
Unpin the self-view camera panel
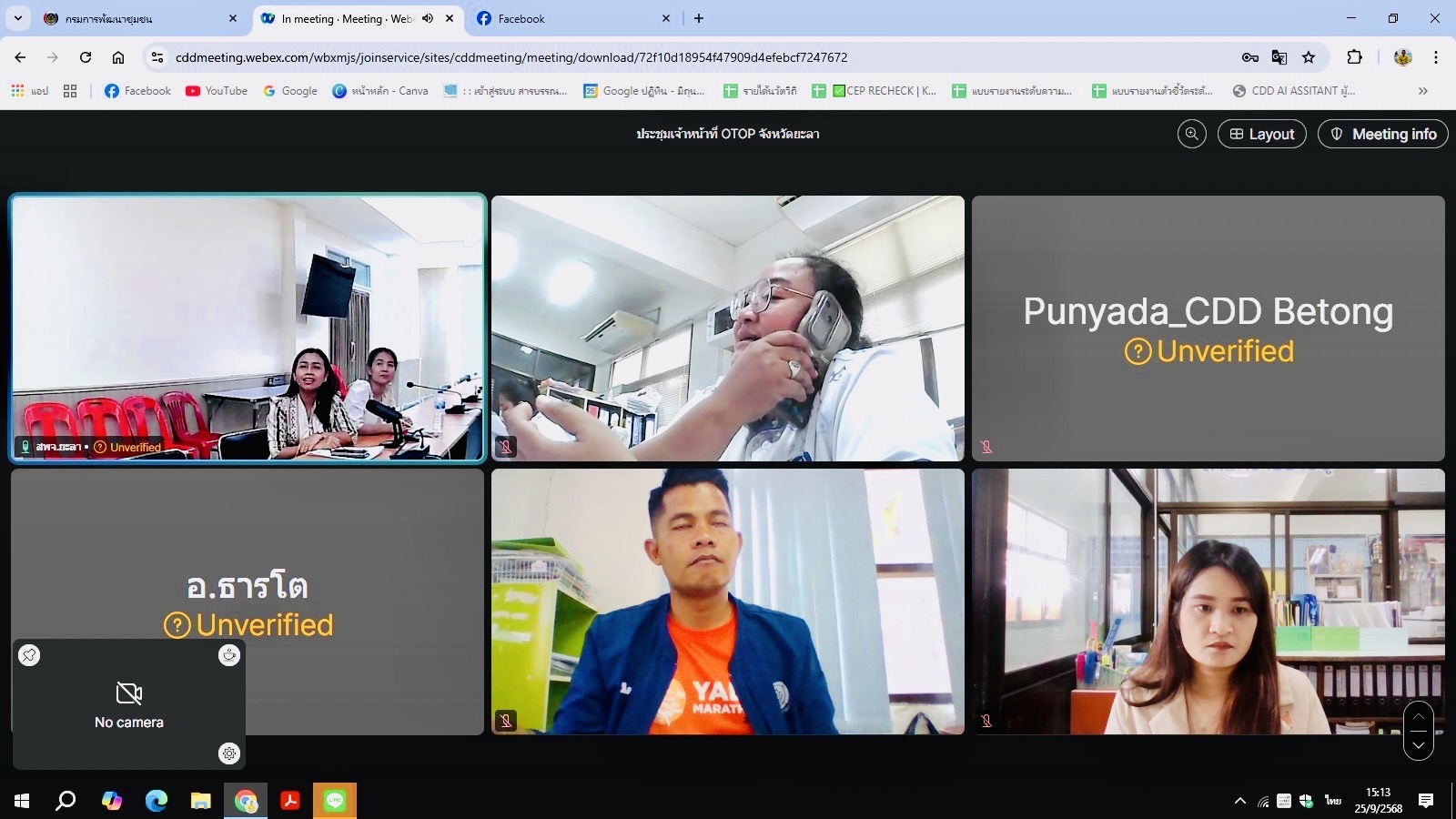[x=29, y=655]
